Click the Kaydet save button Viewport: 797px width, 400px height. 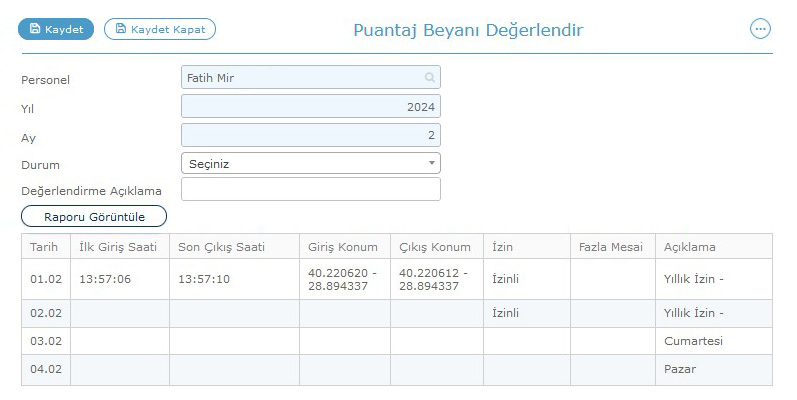56,29
